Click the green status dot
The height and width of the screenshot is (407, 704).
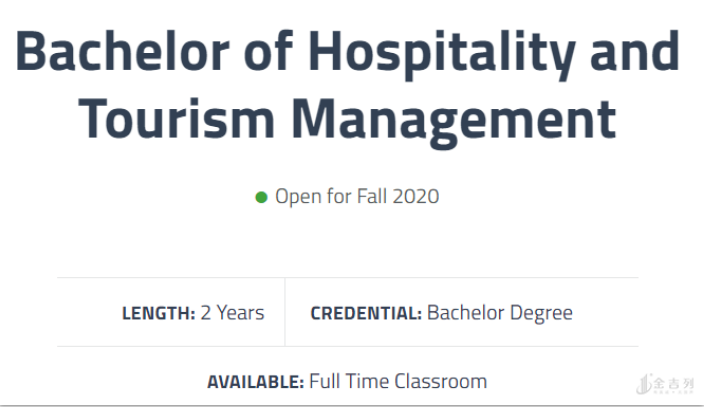click(x=262, y=197)
